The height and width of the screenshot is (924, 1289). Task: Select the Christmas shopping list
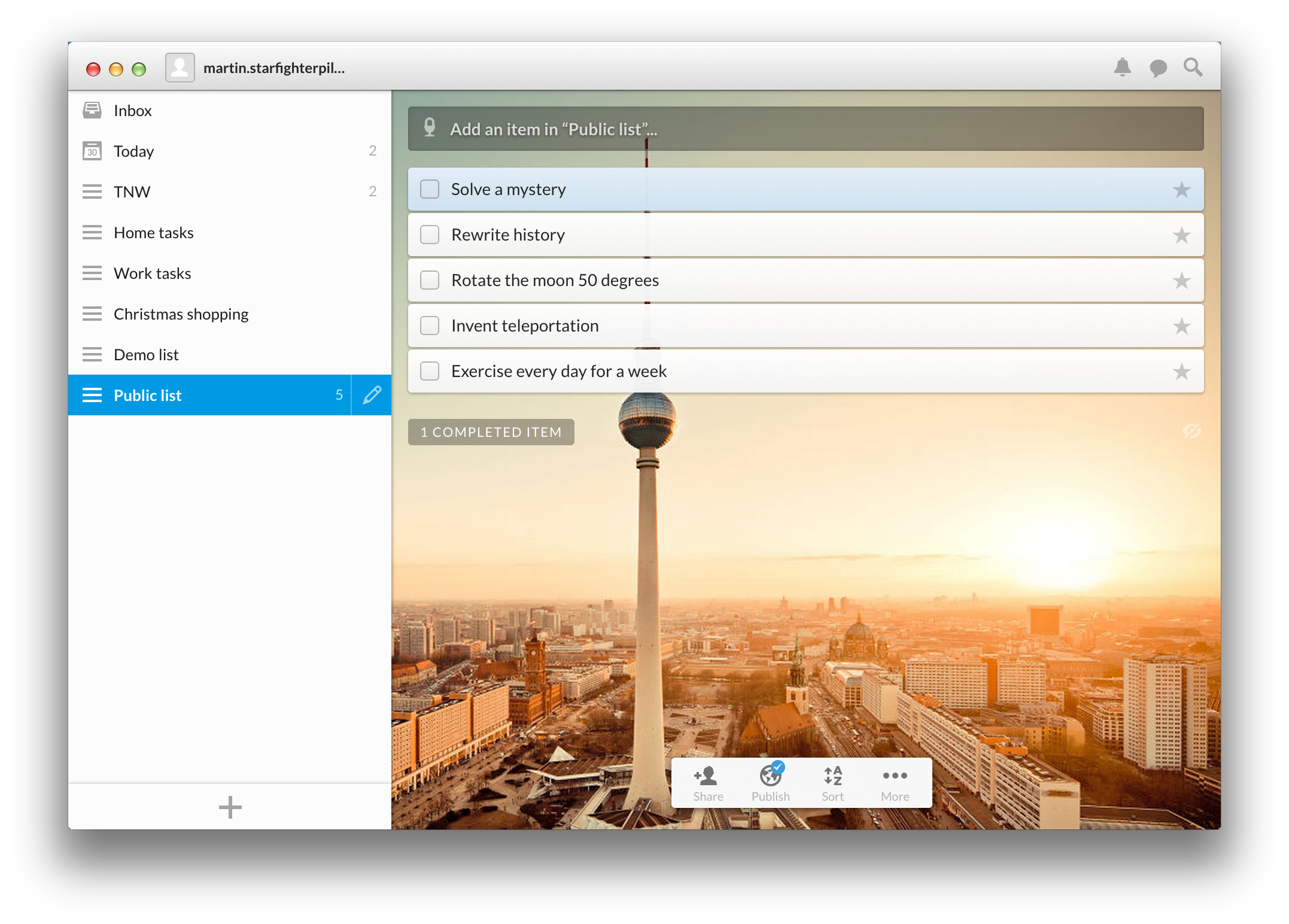coord(230,314)
